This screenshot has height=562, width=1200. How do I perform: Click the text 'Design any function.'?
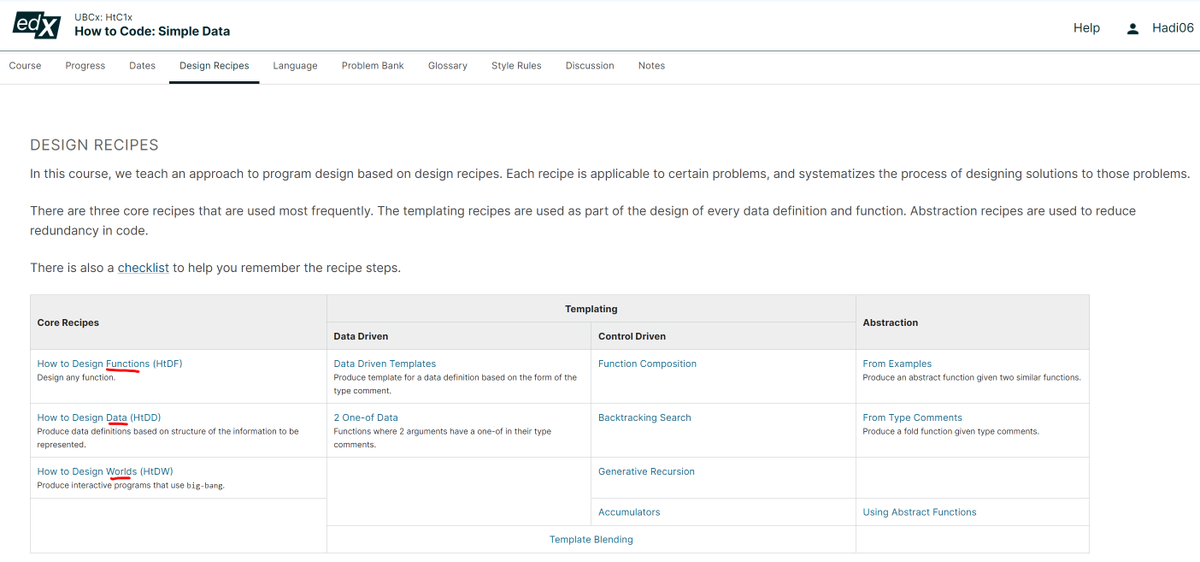tap(76, 378)
